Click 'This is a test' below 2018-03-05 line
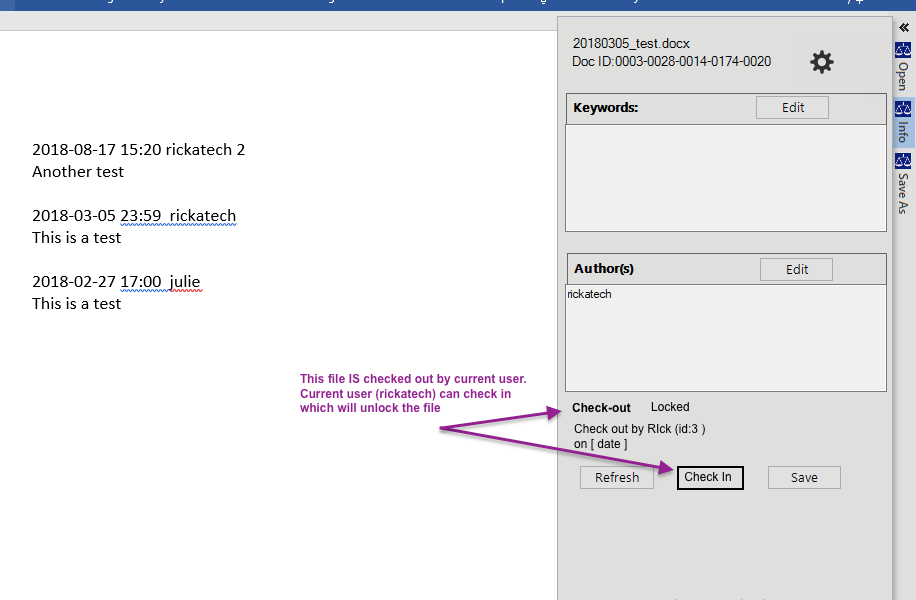 click(77, 238)
